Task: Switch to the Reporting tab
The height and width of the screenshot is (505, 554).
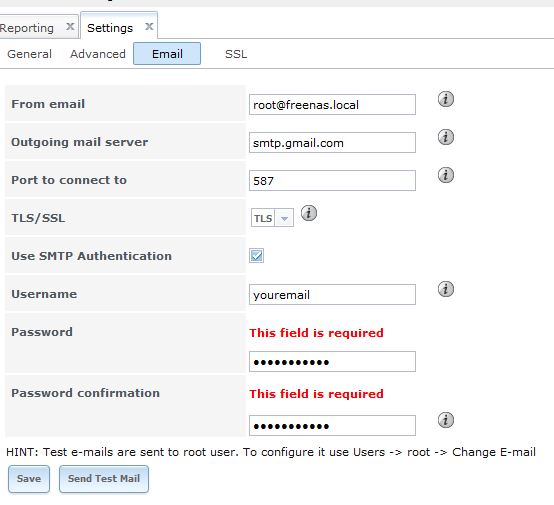Action: [27, 28]
